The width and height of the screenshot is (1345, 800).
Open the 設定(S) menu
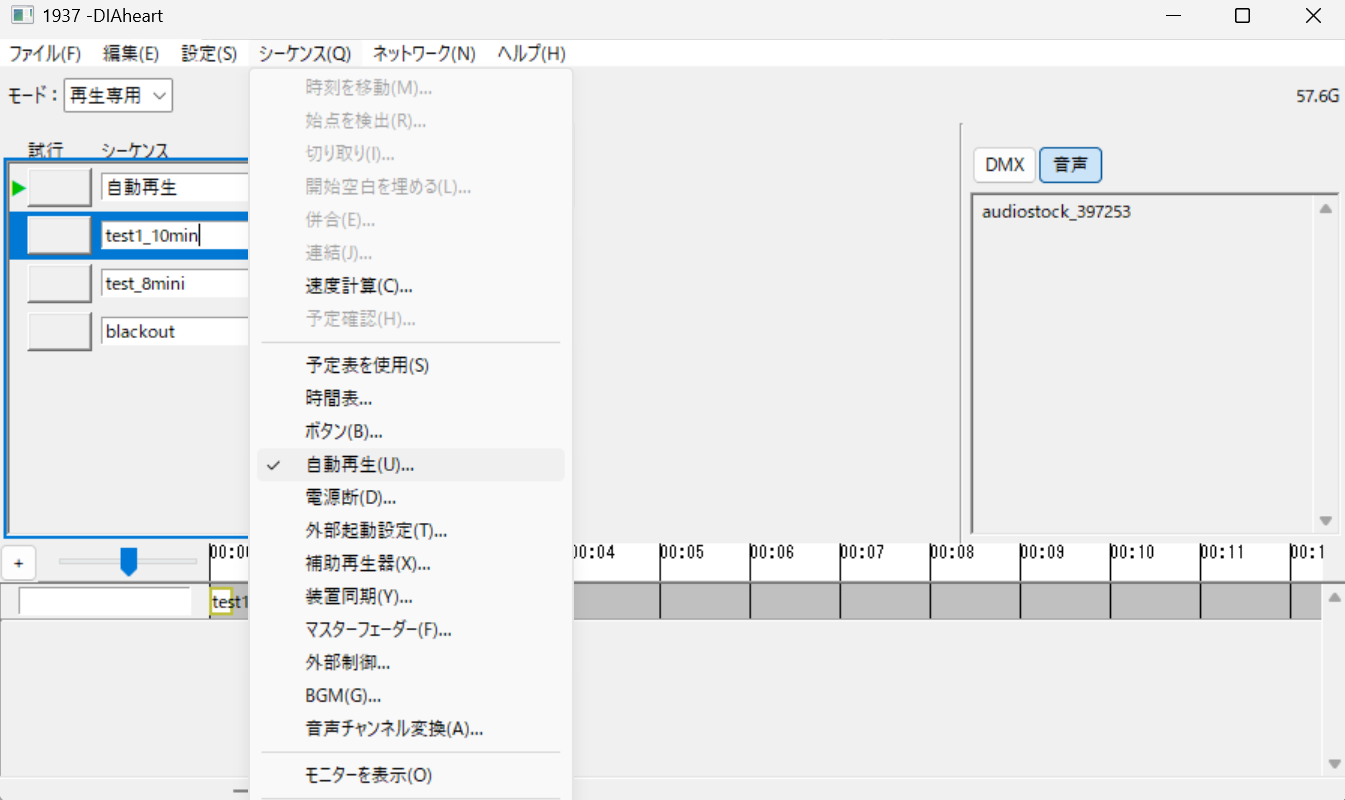pyautogui.click(x=209, y=54)
